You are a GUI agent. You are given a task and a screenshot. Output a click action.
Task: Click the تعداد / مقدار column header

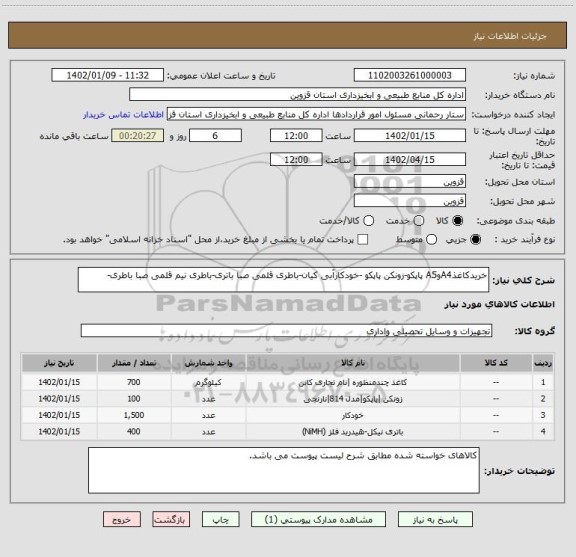click(x=134, y=363)
